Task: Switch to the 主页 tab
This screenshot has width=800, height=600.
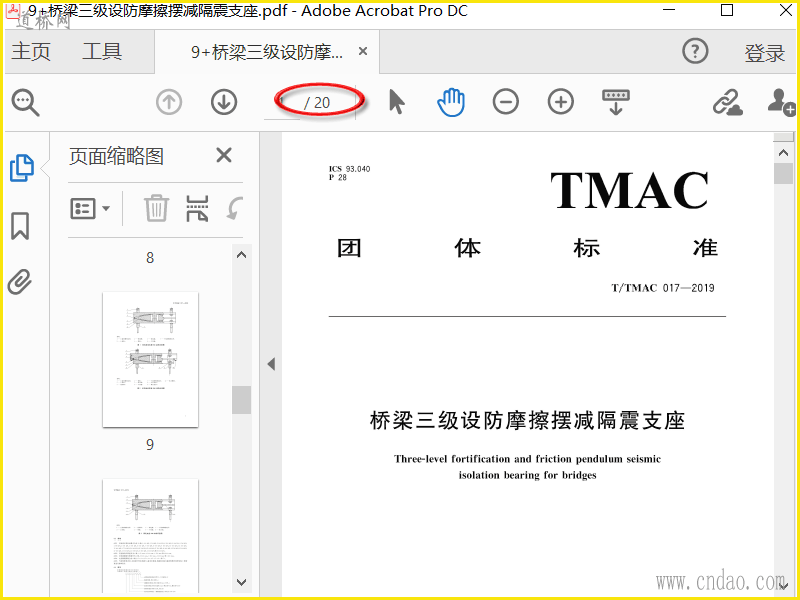Action: (31, 52)
